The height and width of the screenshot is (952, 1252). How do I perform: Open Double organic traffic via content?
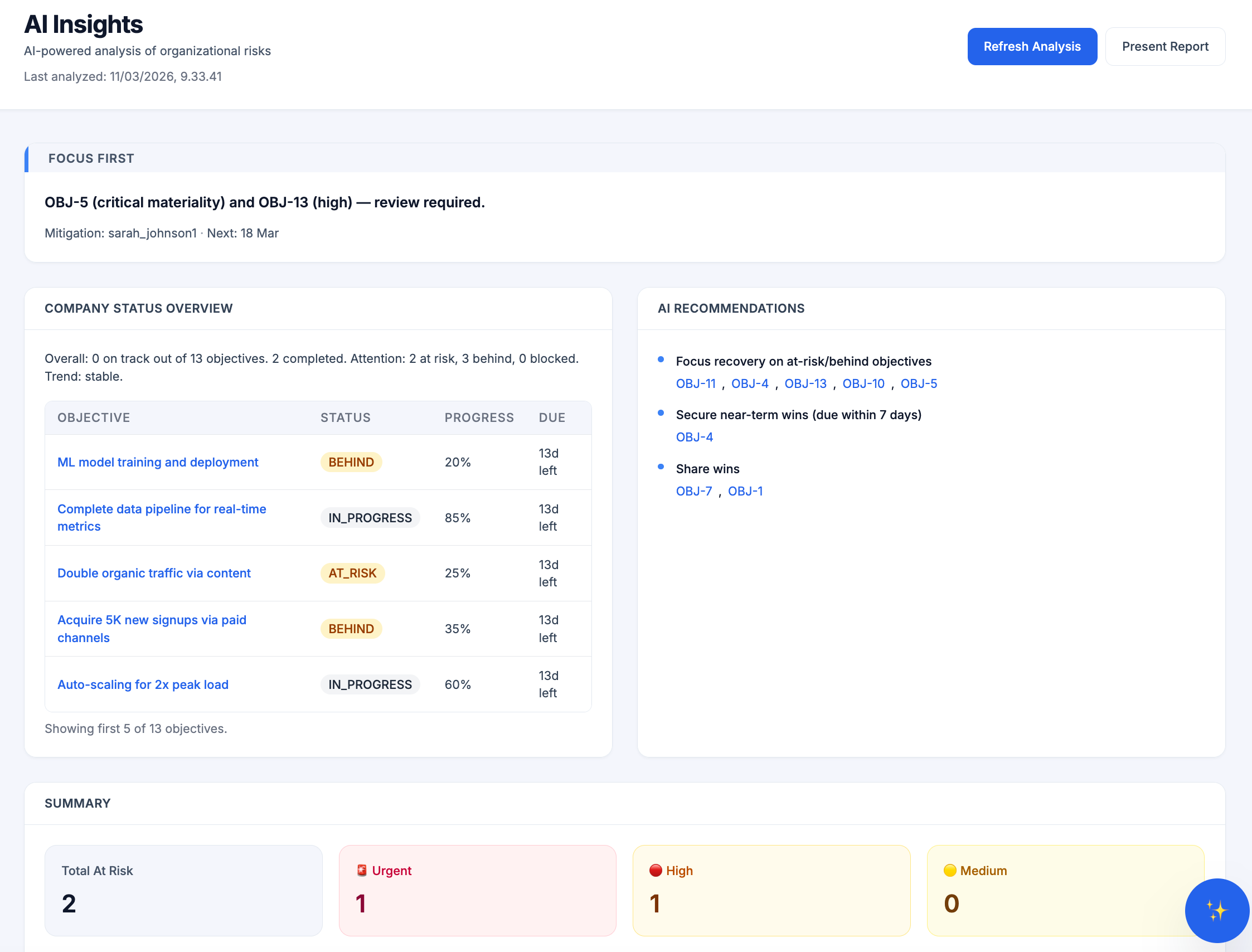[154, 573]
